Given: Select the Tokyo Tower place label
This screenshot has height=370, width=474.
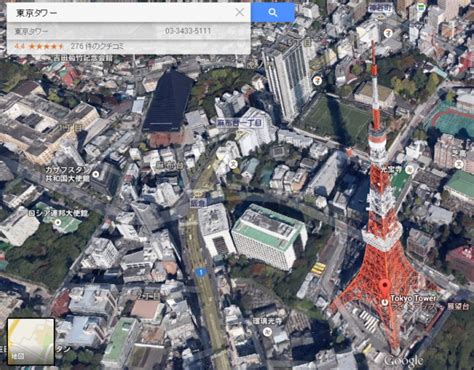Looking at the screenshot, I should pyautogui.click(x=413, y=298).
